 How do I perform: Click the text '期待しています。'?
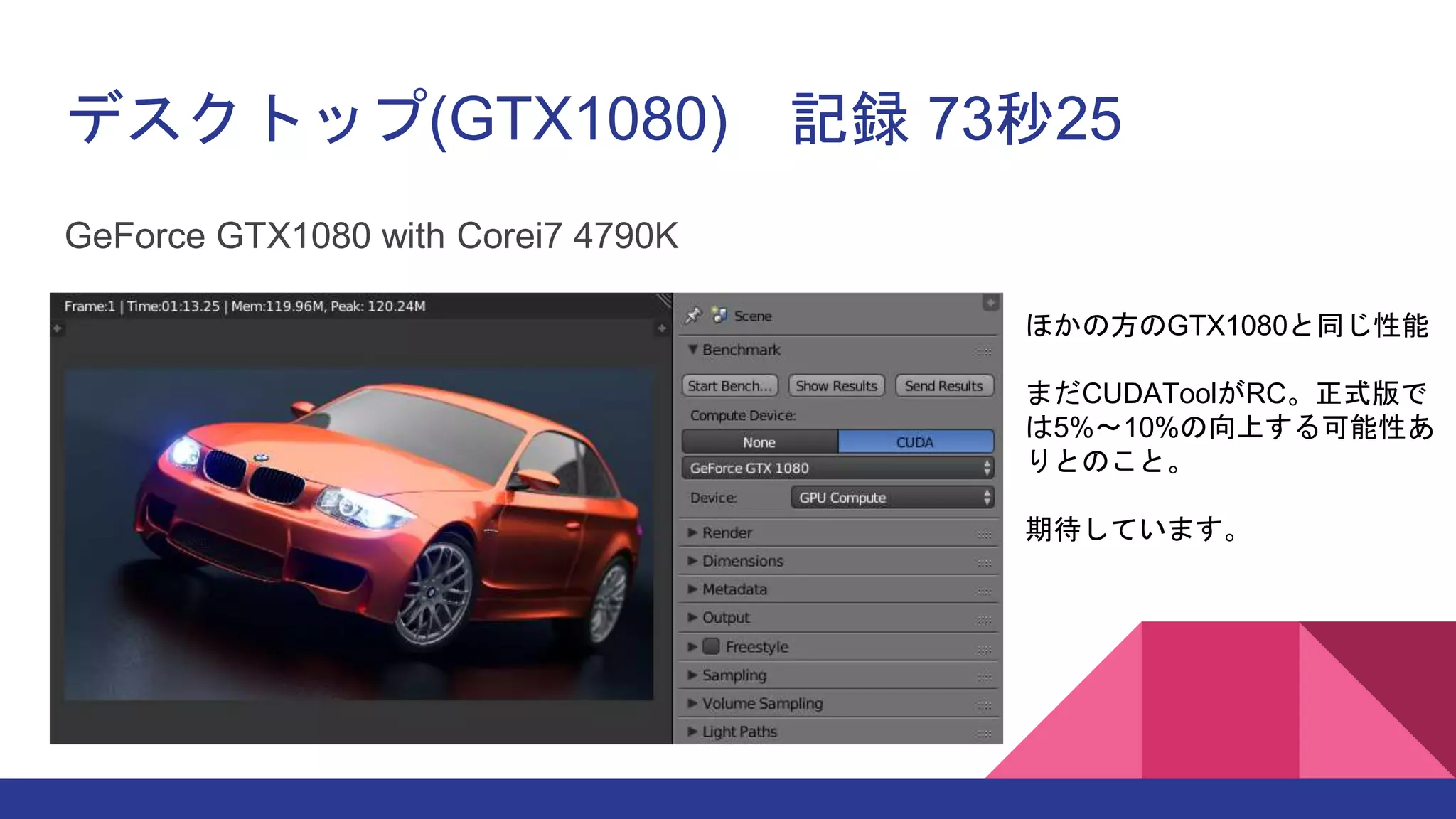[x=1133, y=529]
